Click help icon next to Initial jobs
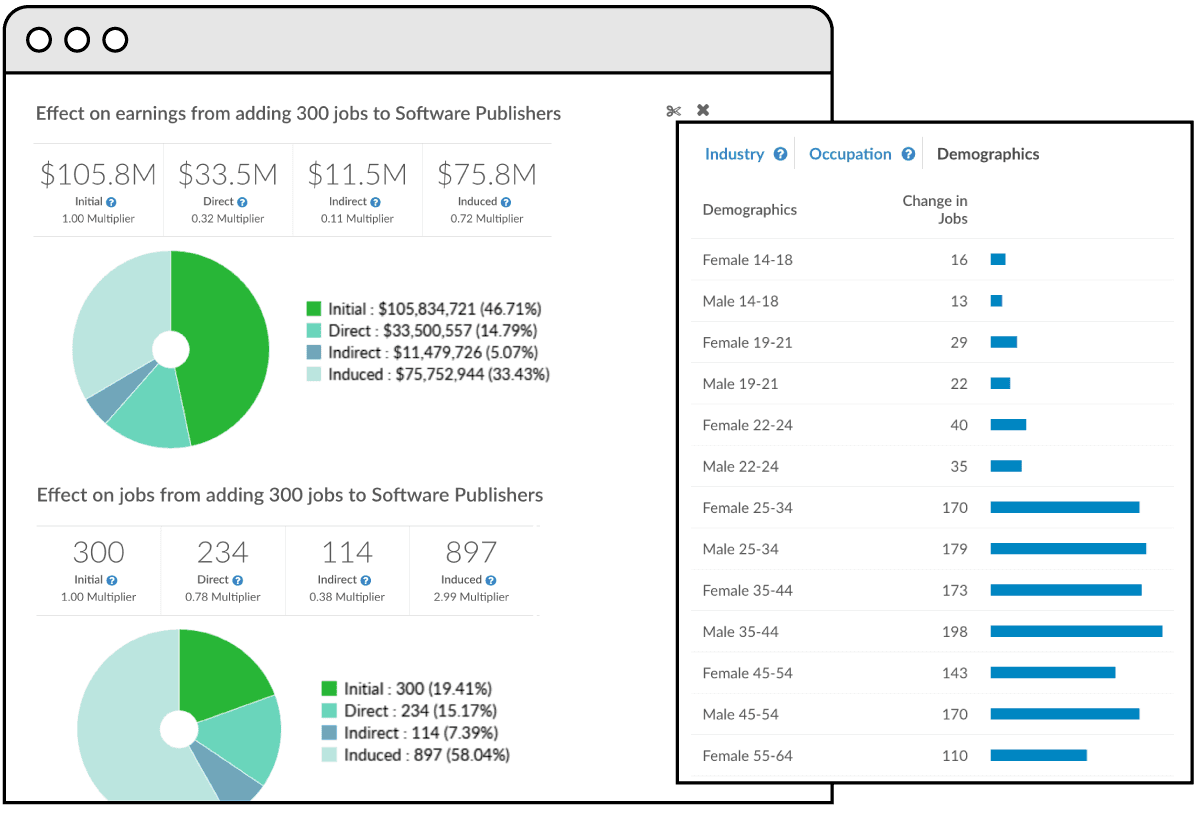 pyautogui.click(x=112, y=580)
